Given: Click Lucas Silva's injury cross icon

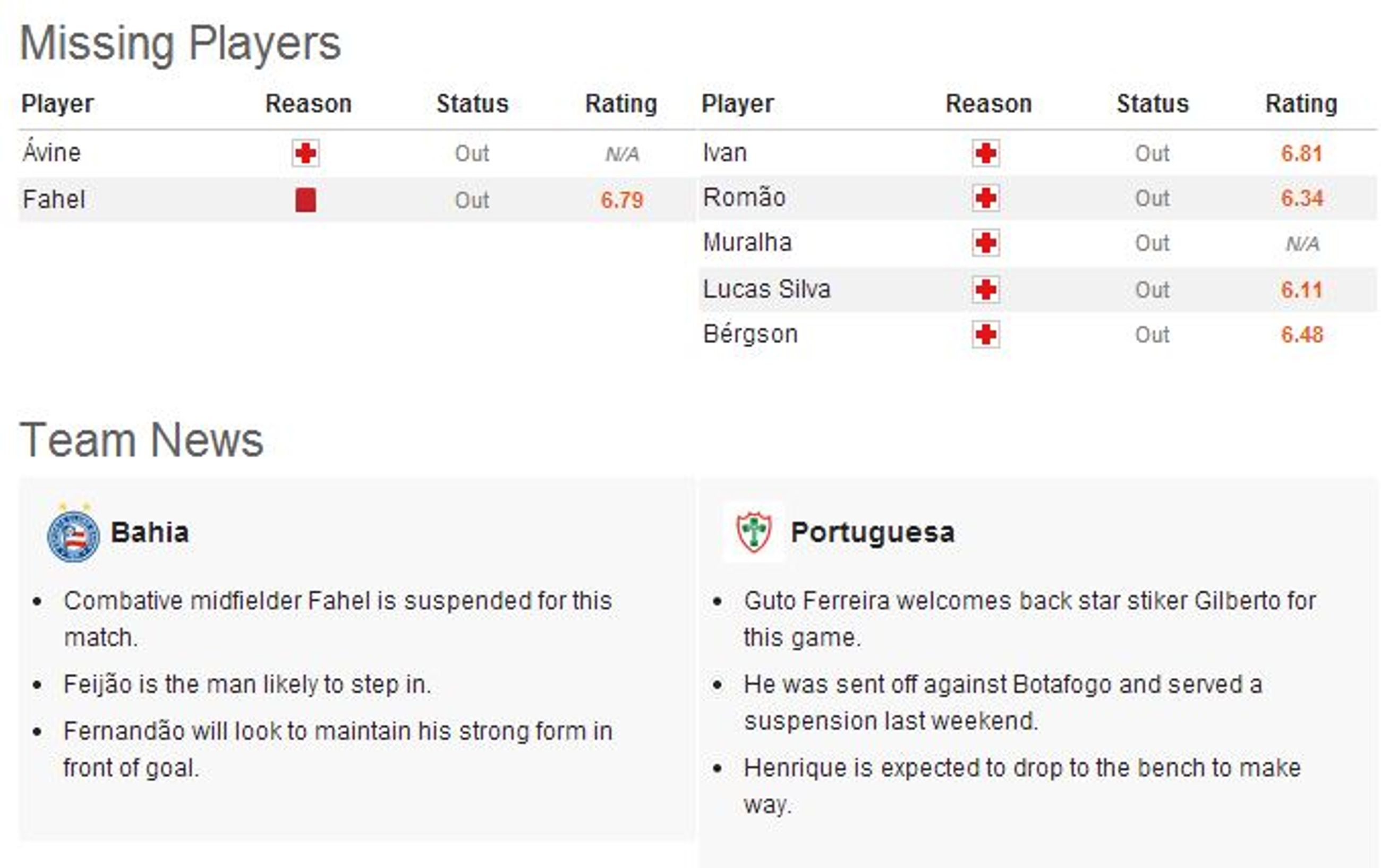Looking at the screenshot, I should coord(985,290).
